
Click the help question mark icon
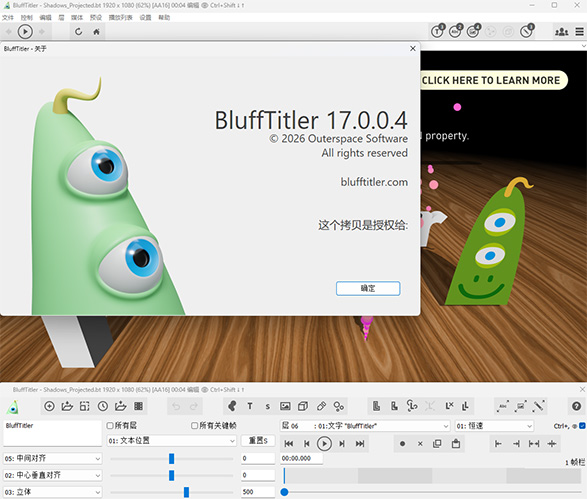(577, 406)
